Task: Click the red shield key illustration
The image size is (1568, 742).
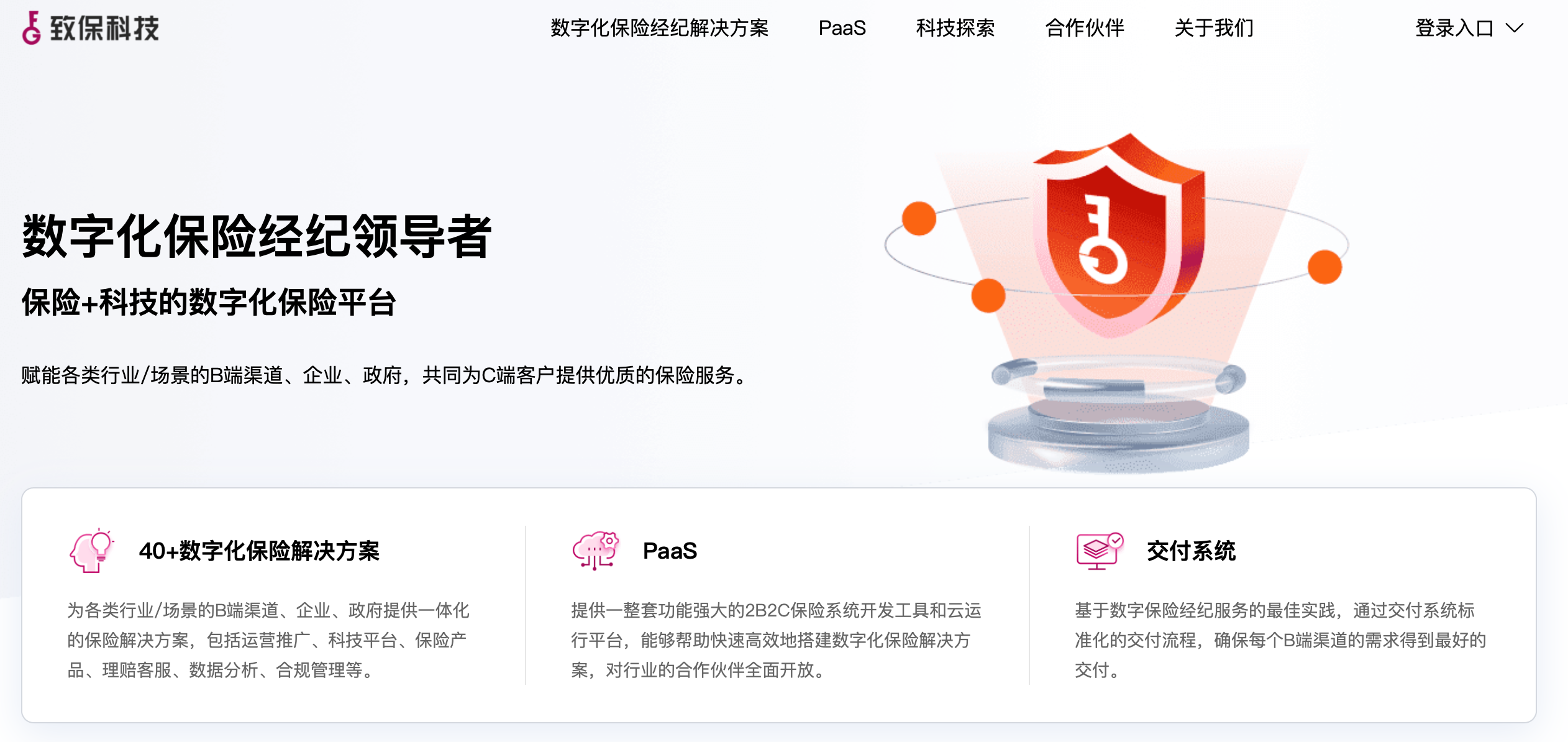Action: pos(1119,234)
